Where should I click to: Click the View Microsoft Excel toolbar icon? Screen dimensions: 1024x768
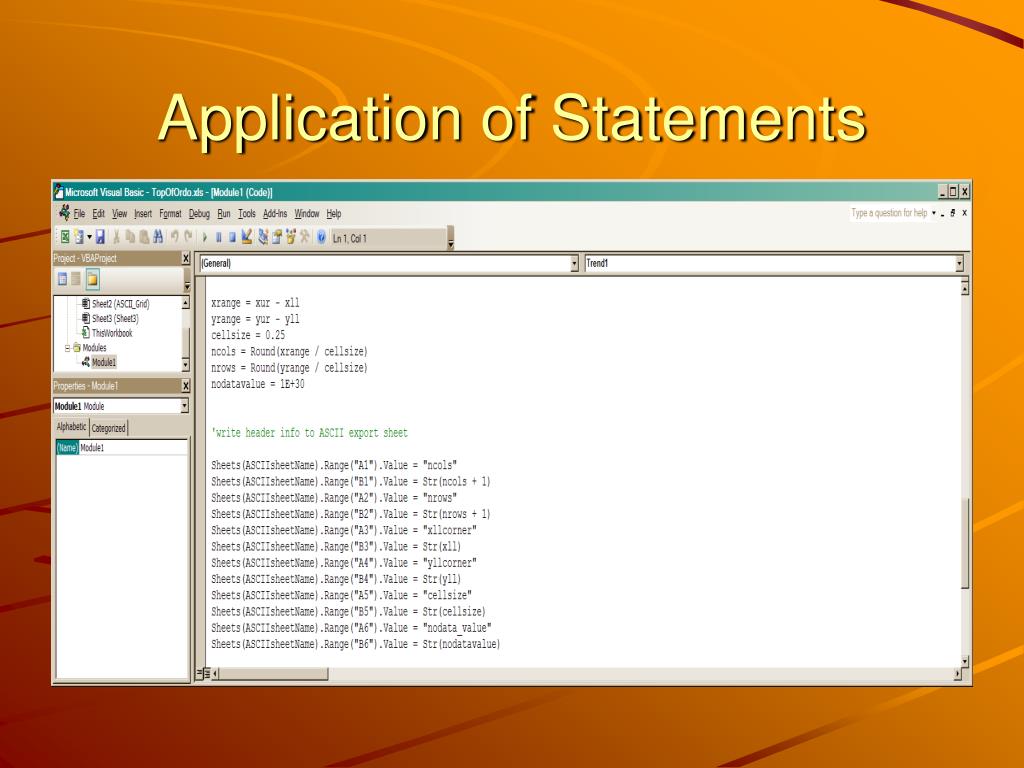65,237
